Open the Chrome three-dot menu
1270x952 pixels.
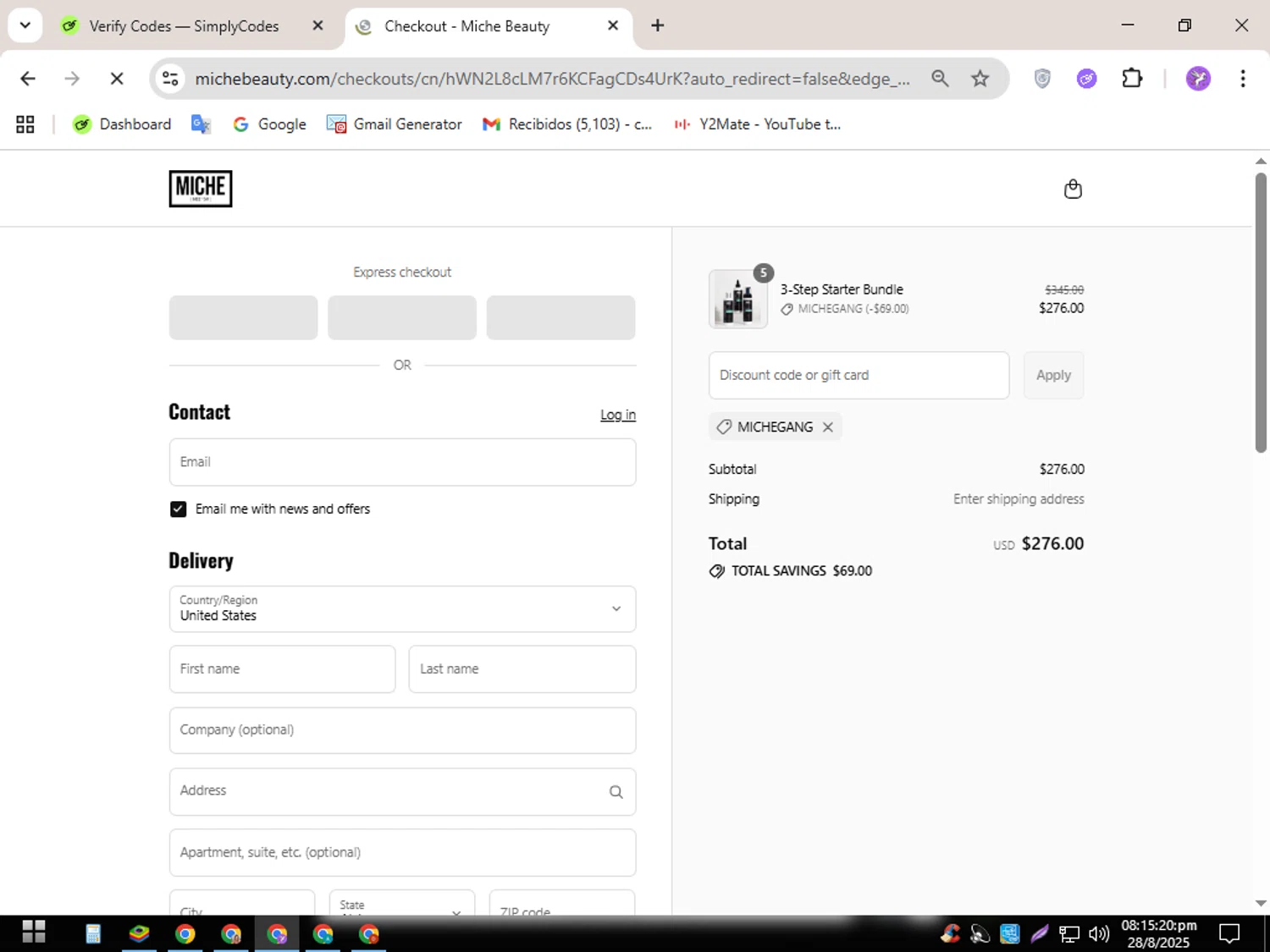1243,79
